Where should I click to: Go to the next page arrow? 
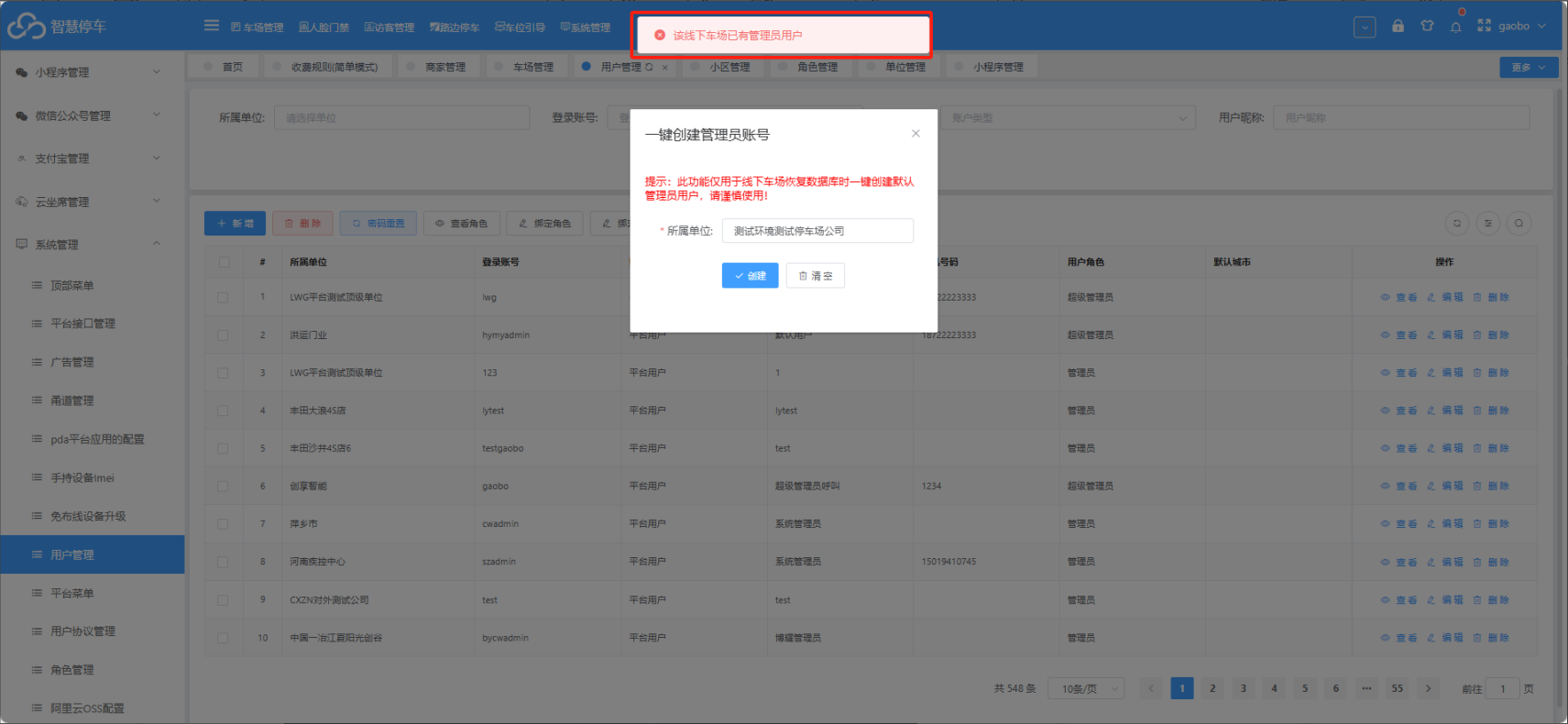pos(1428,688)
